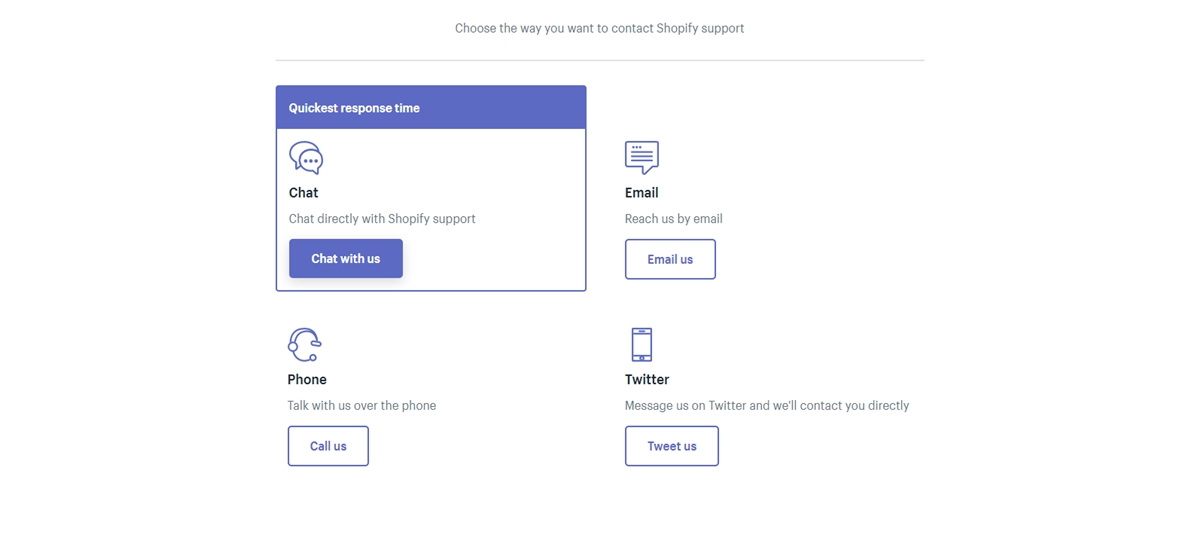
Task: Start a chat via Chat with us
Action: (x=346, y=258)
